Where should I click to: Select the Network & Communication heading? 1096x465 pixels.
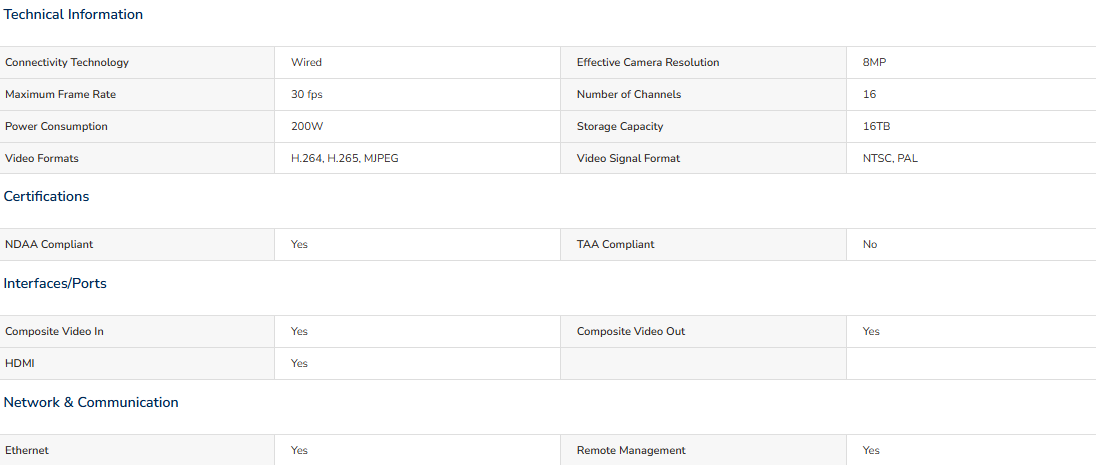coord(91,402)
